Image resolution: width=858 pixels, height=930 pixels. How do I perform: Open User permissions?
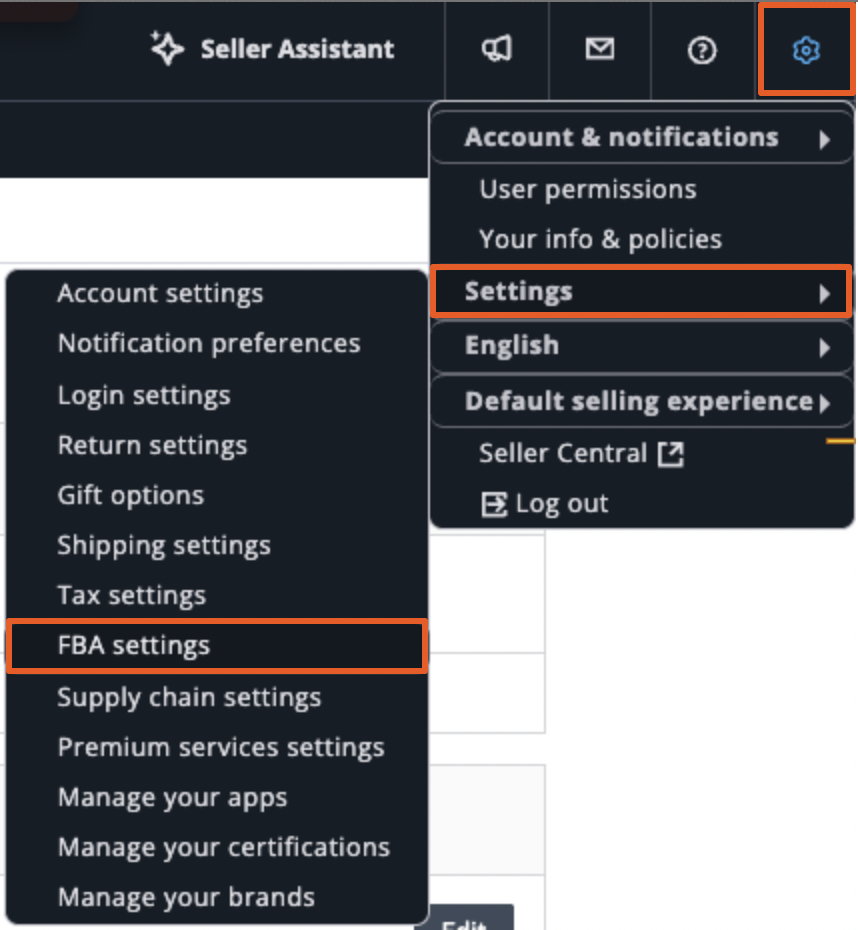point(588,190)
